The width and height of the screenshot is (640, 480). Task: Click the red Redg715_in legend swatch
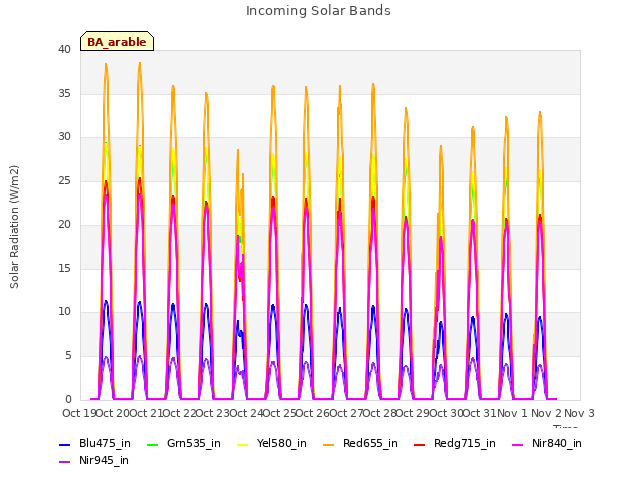[x=419, y=444]
